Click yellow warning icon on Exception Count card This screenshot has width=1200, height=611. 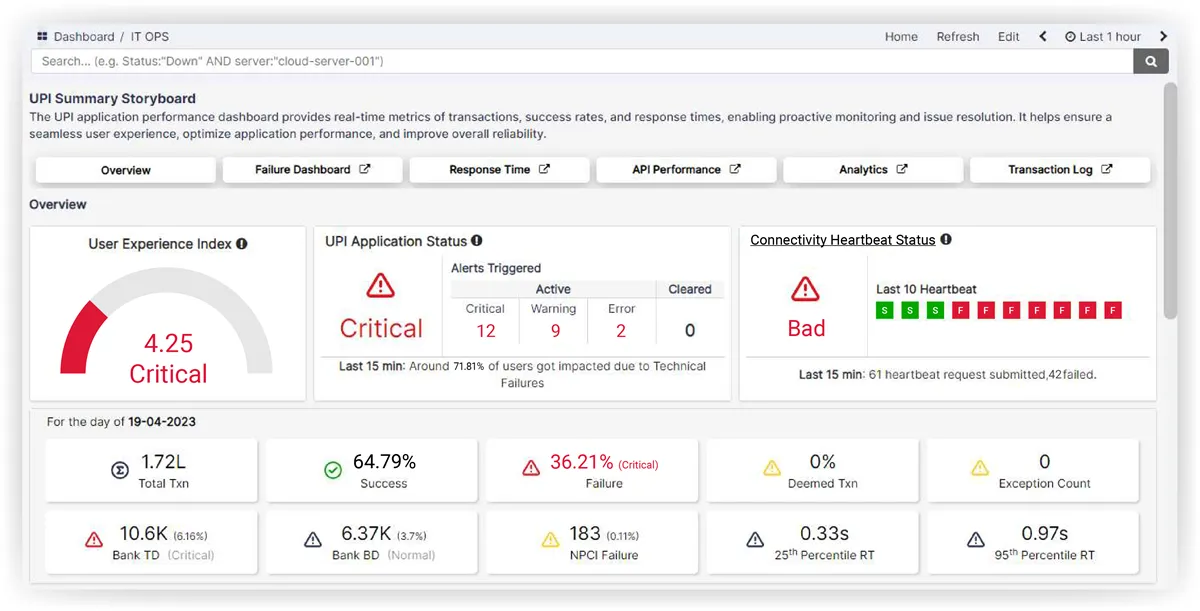[x=980, y=467]
